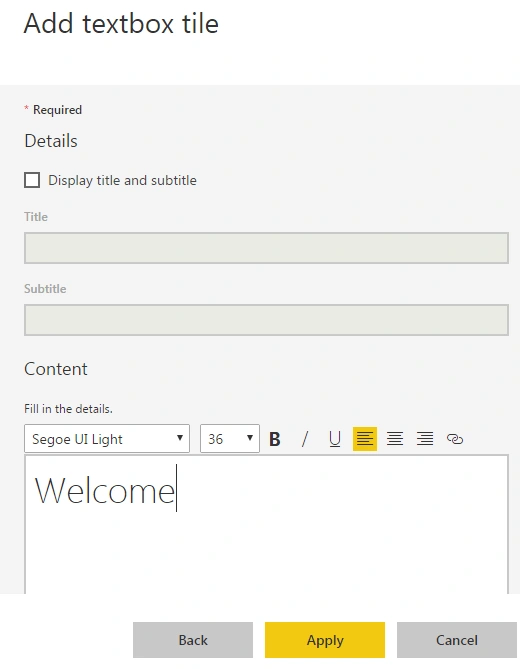Underline the selected content text
520x669 pixels.
[335, 439]
